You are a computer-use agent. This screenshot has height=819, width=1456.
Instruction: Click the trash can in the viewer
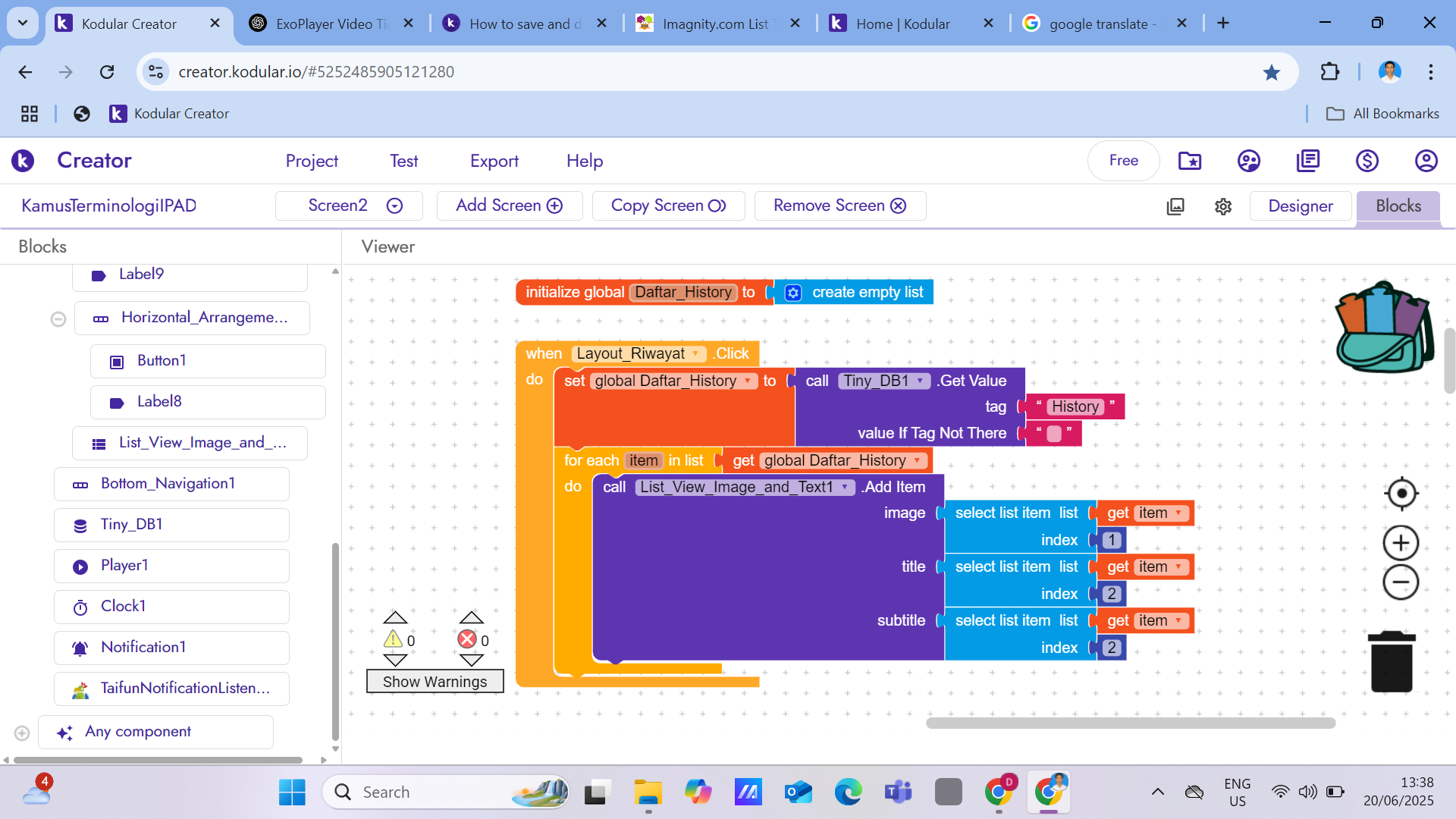coord(1392,661)
